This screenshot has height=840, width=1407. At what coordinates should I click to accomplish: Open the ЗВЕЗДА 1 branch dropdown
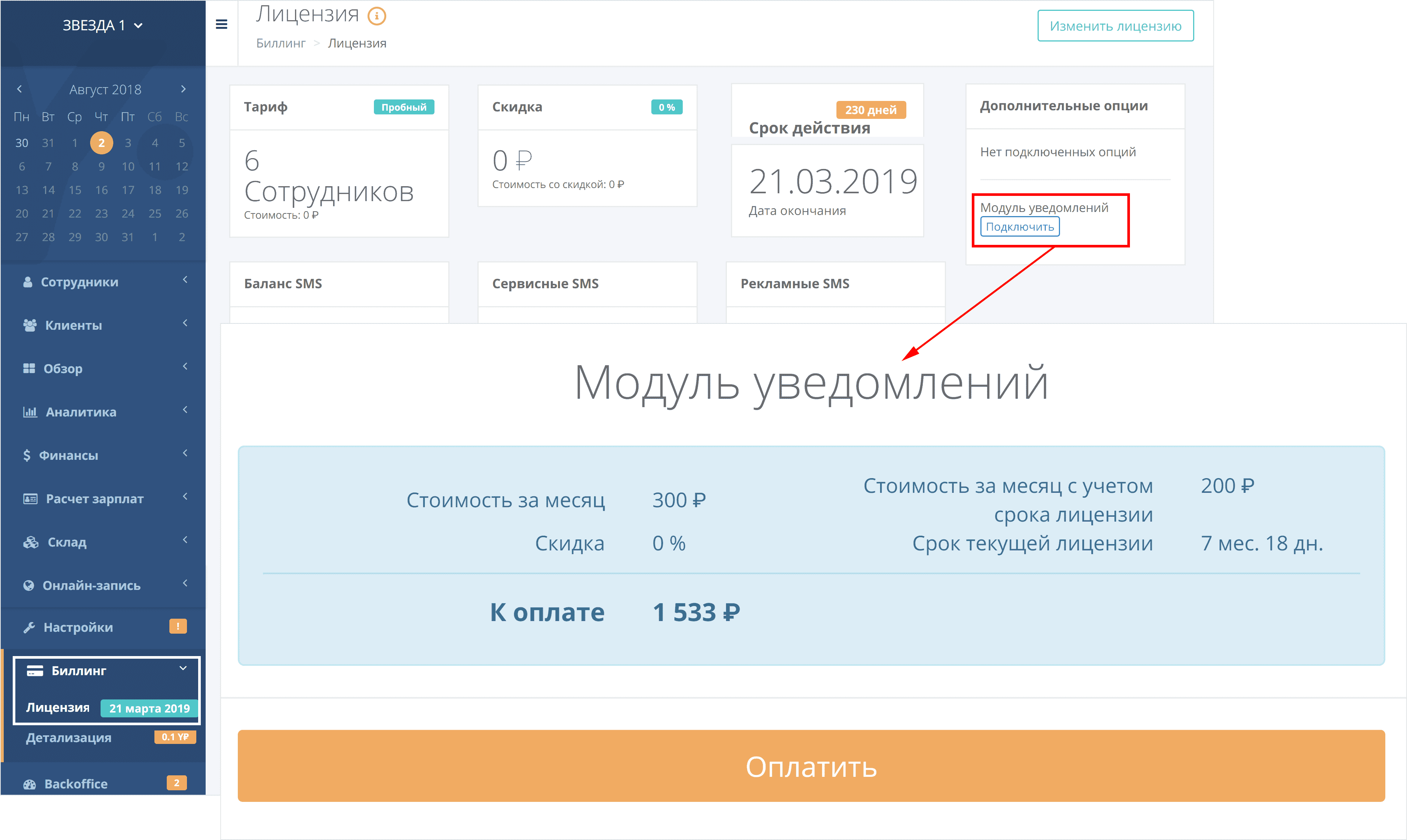click(x=102, y=25)
